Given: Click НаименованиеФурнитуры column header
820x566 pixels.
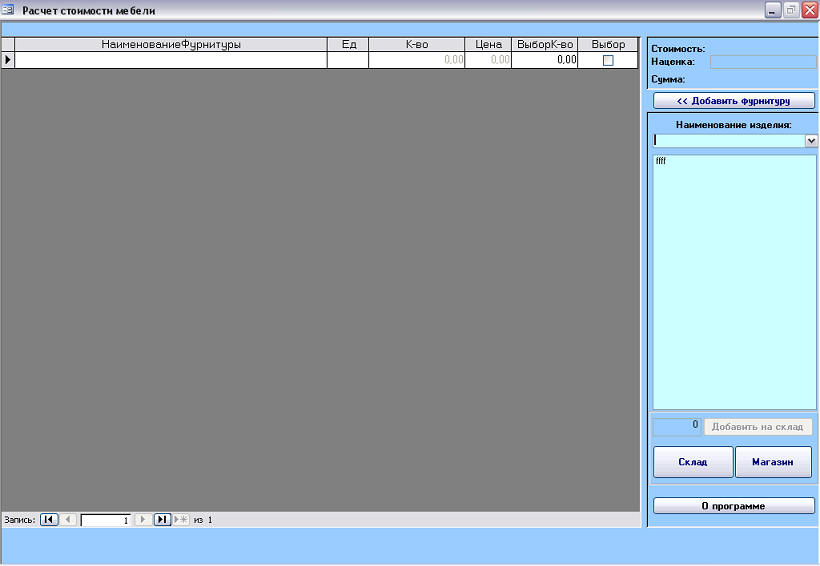Looking at the screenshot, I should pos(171,44).
